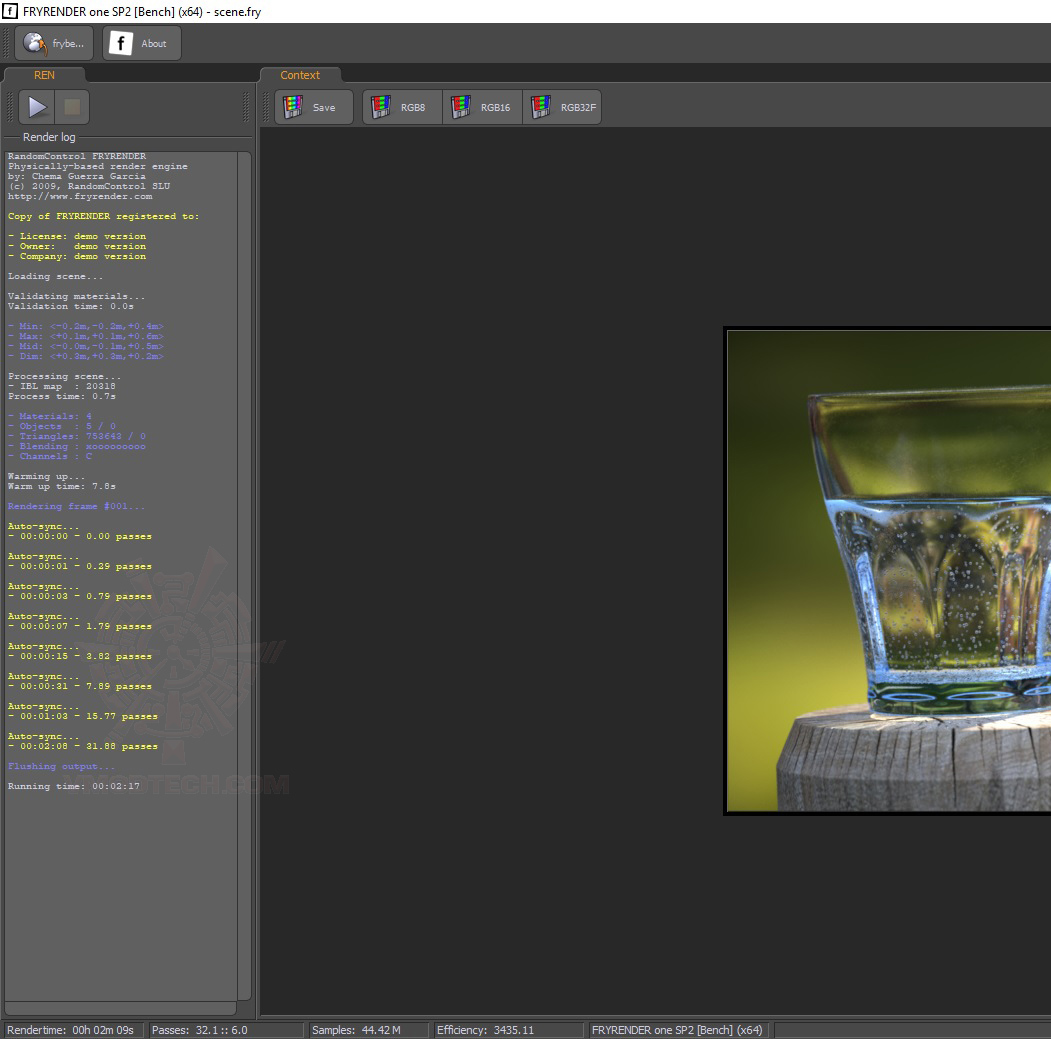Stop the render with the square button
1051x1039 pixels.
(72, 107)
